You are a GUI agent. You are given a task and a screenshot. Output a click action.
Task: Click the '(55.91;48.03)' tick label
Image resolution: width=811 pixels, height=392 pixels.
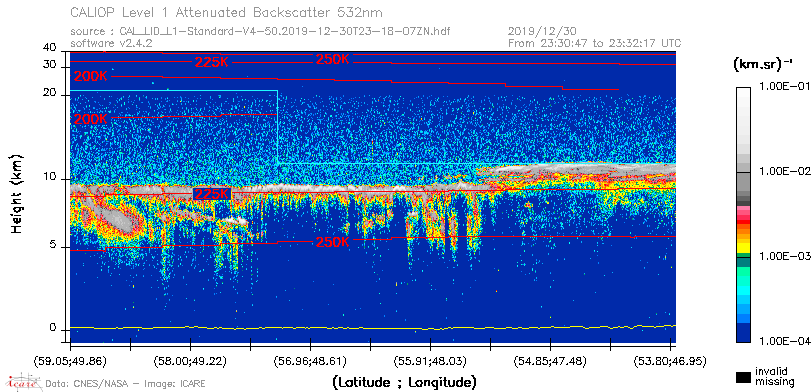click(x=430, y=360)
